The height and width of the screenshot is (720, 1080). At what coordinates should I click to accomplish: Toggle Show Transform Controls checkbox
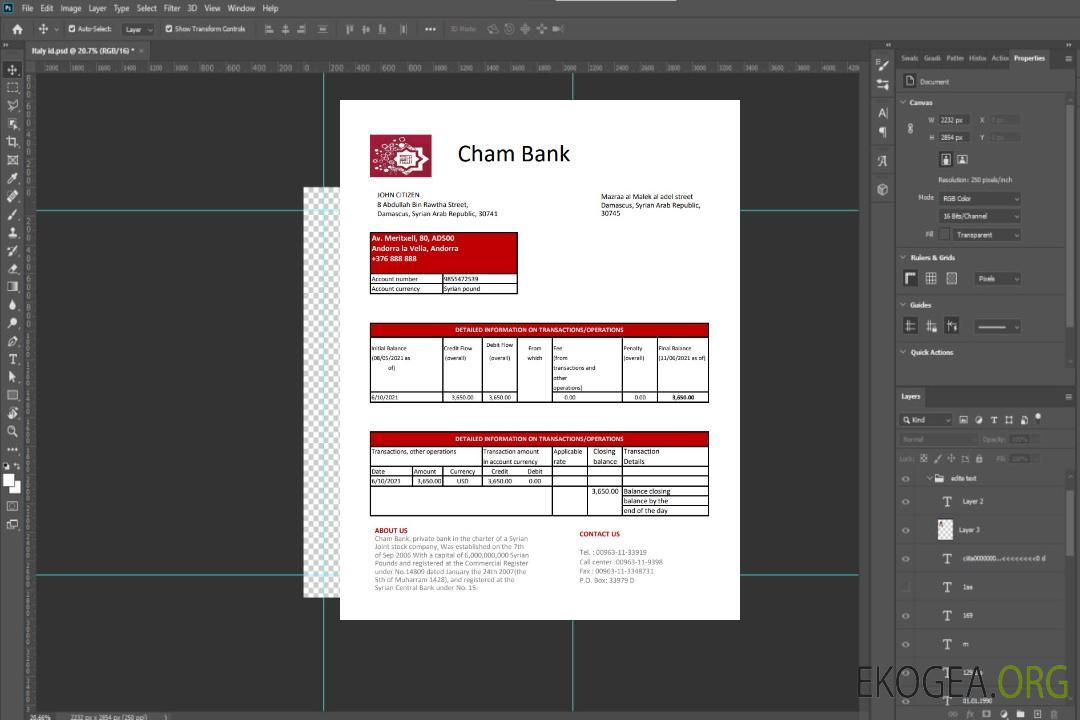pos(169,29)
